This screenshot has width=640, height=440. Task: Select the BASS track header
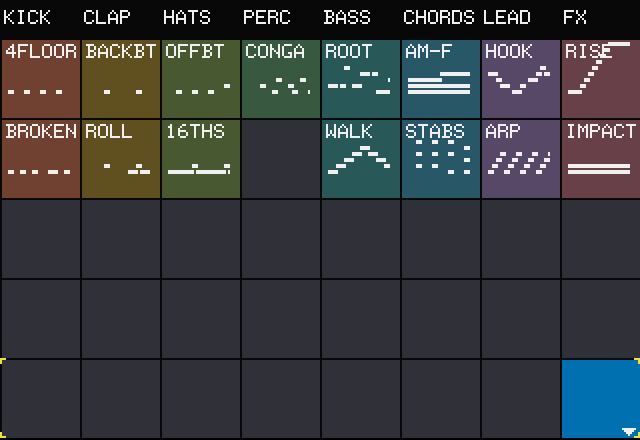point(347,18)
